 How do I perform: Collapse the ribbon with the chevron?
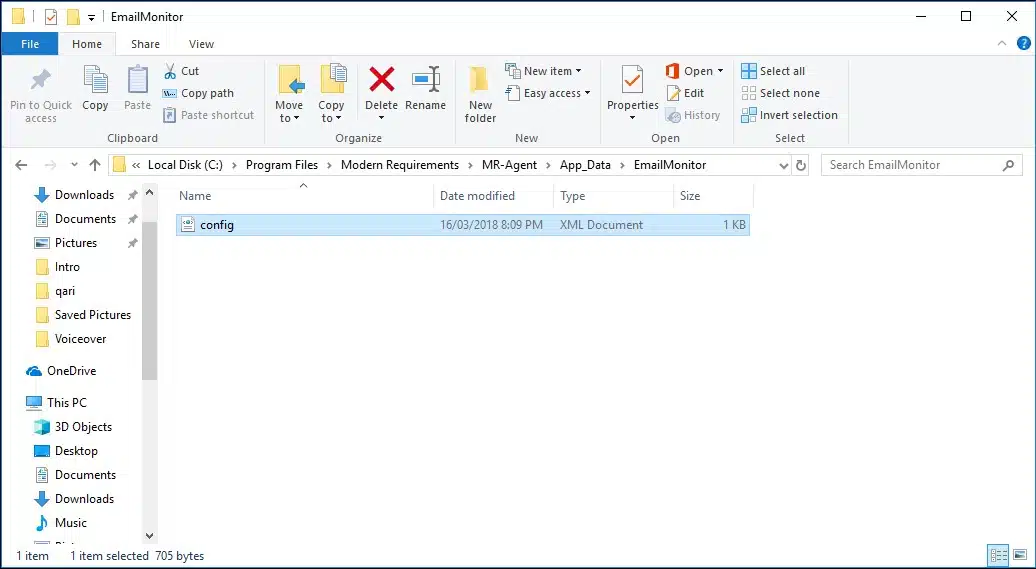tap(1000, 44)
